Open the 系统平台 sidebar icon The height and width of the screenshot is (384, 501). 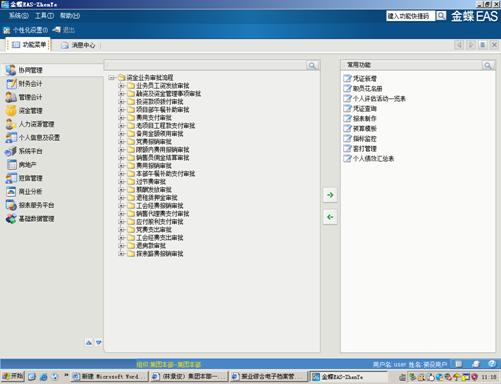11,151
